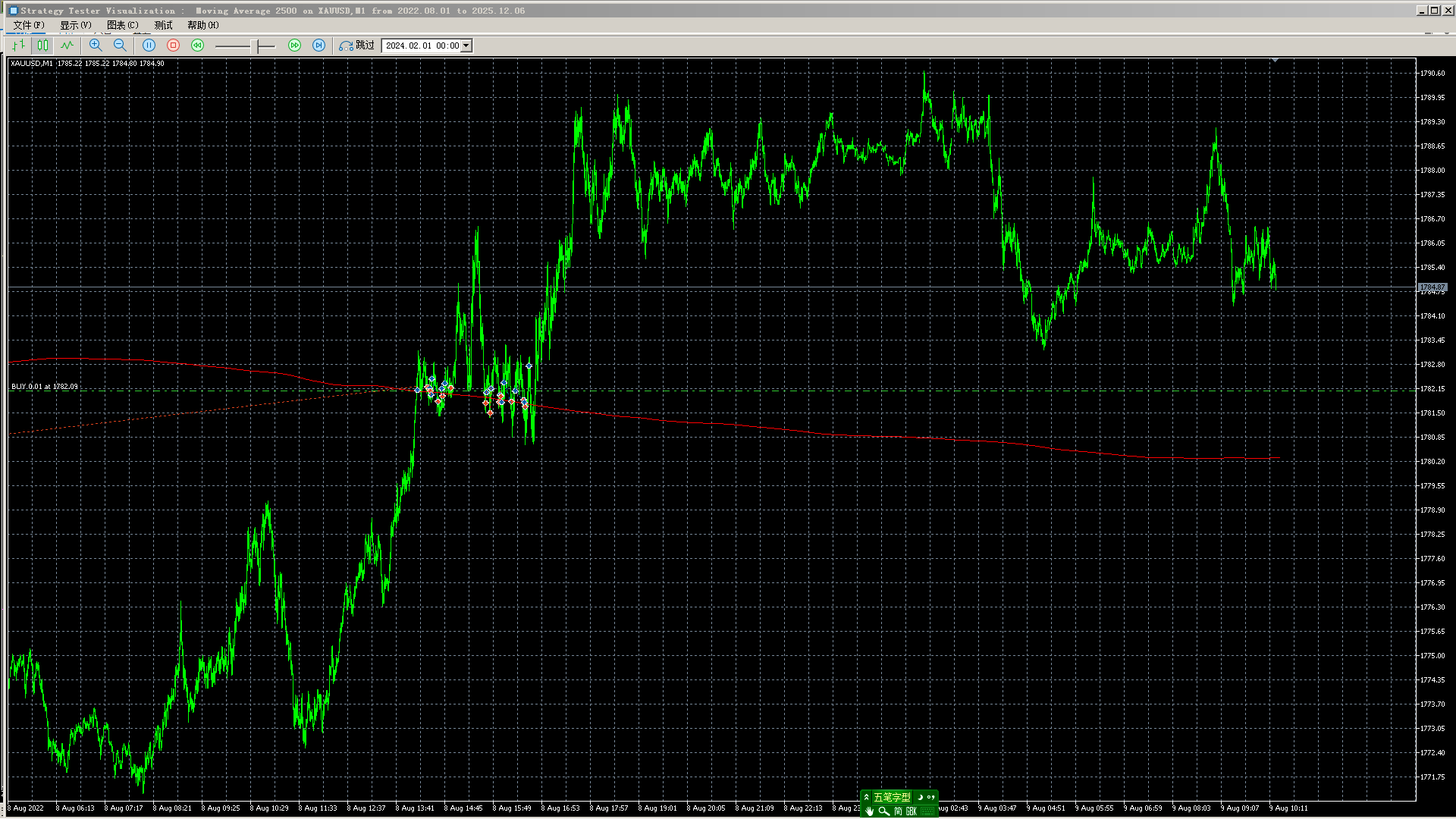This screenshot has width=1456, height=819.
Task: Open the 测试 menu
Action: point(163,25)
